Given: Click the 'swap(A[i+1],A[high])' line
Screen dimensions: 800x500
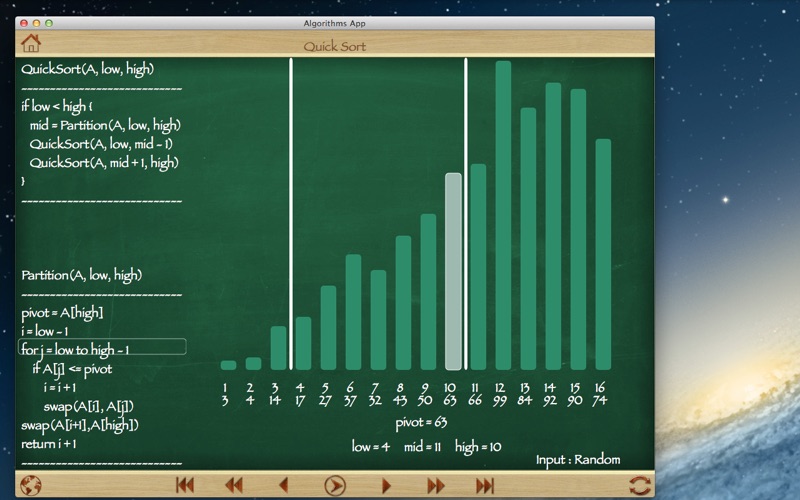Looking at the screenshot, I should (x=80, y=426).
